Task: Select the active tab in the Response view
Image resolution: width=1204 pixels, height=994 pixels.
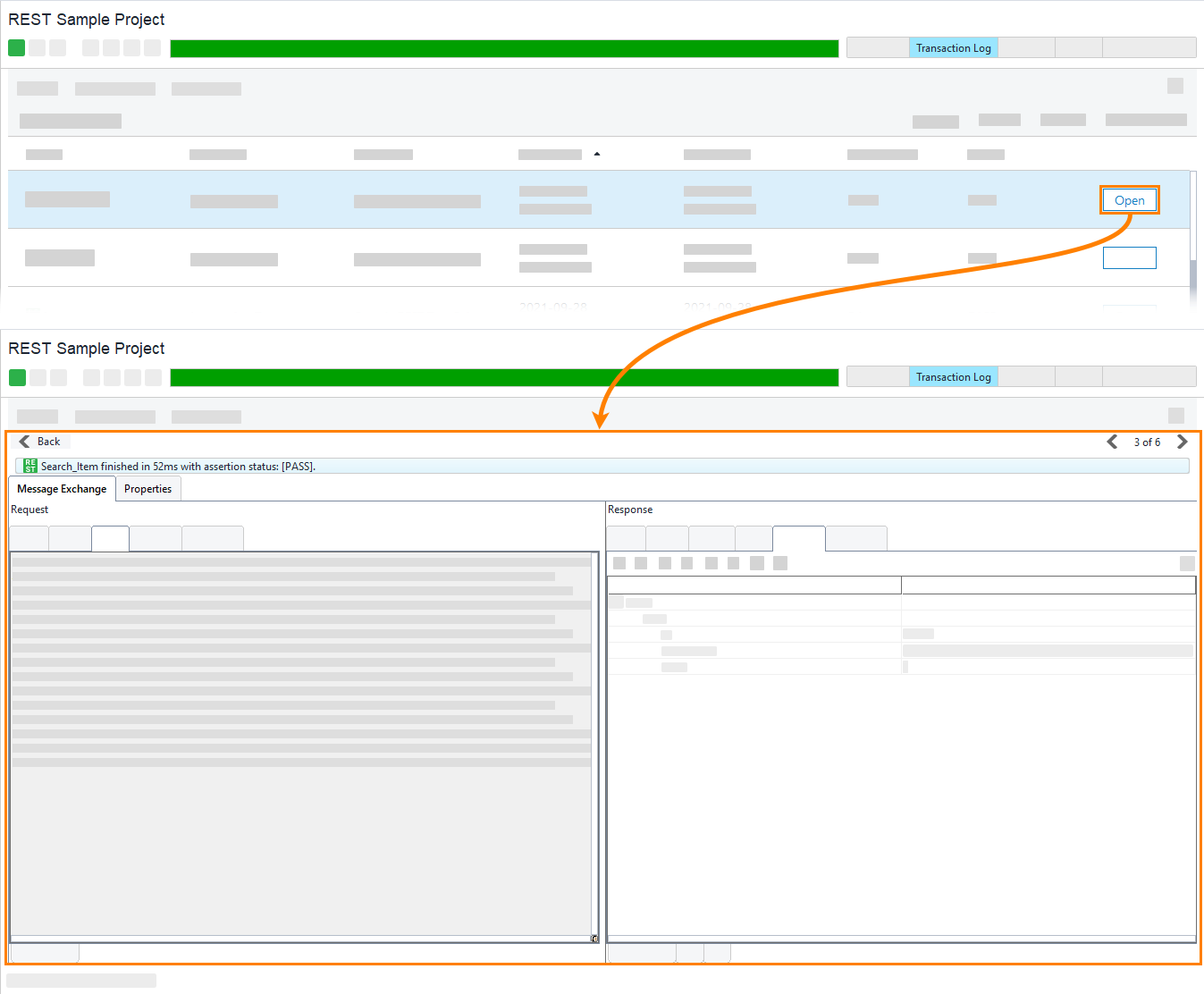Action: [x=798, y=538]
